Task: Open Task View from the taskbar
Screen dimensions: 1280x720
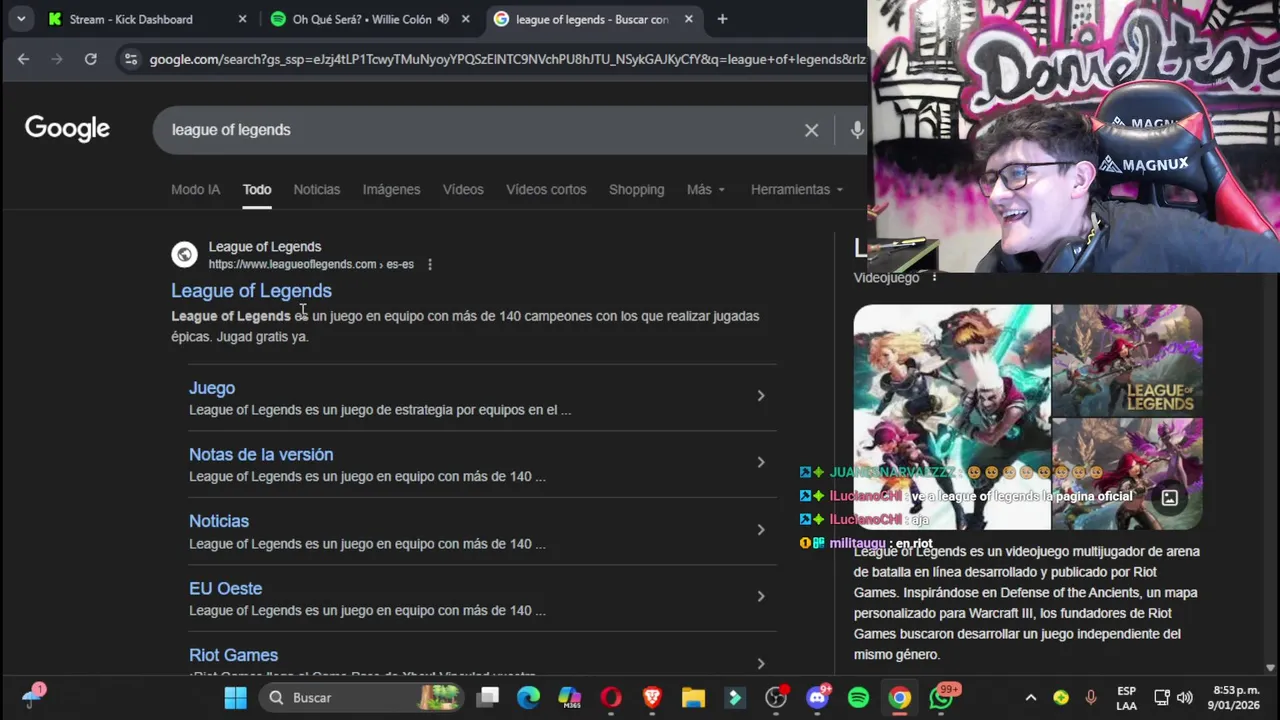Action: (x=488, y=697)
